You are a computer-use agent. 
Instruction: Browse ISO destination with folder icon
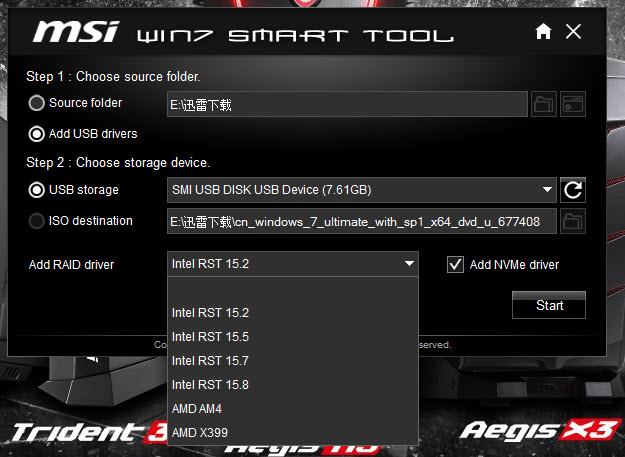click(x=573, y=221)
